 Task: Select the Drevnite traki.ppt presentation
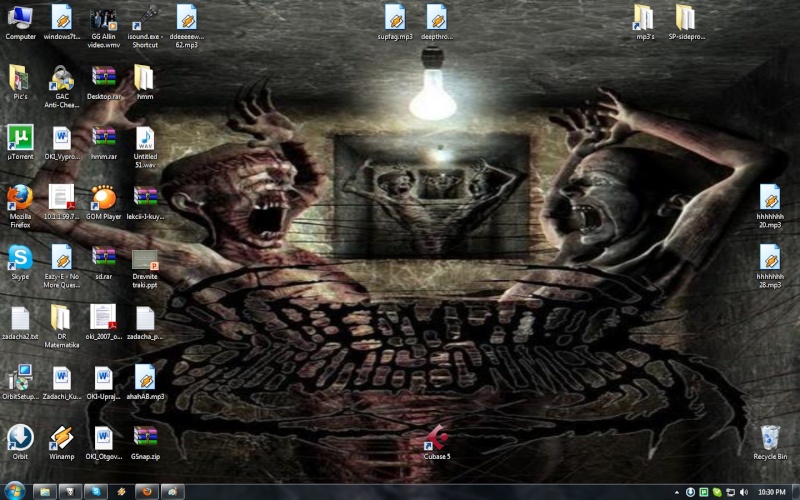[145, 269]
